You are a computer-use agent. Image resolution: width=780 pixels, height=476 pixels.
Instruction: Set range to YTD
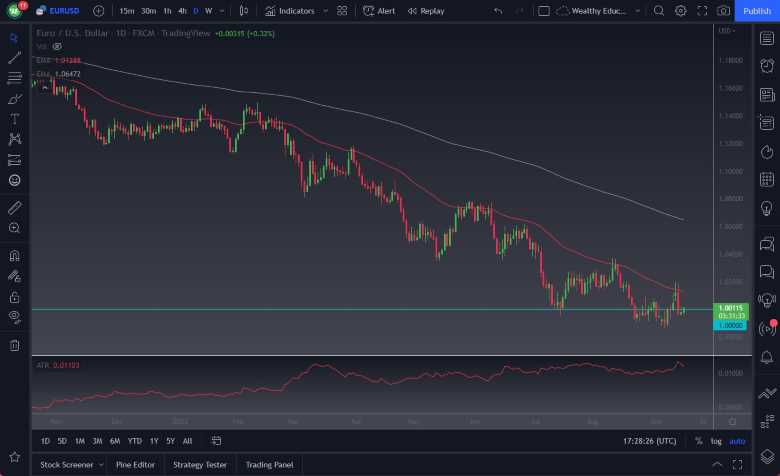135,441
